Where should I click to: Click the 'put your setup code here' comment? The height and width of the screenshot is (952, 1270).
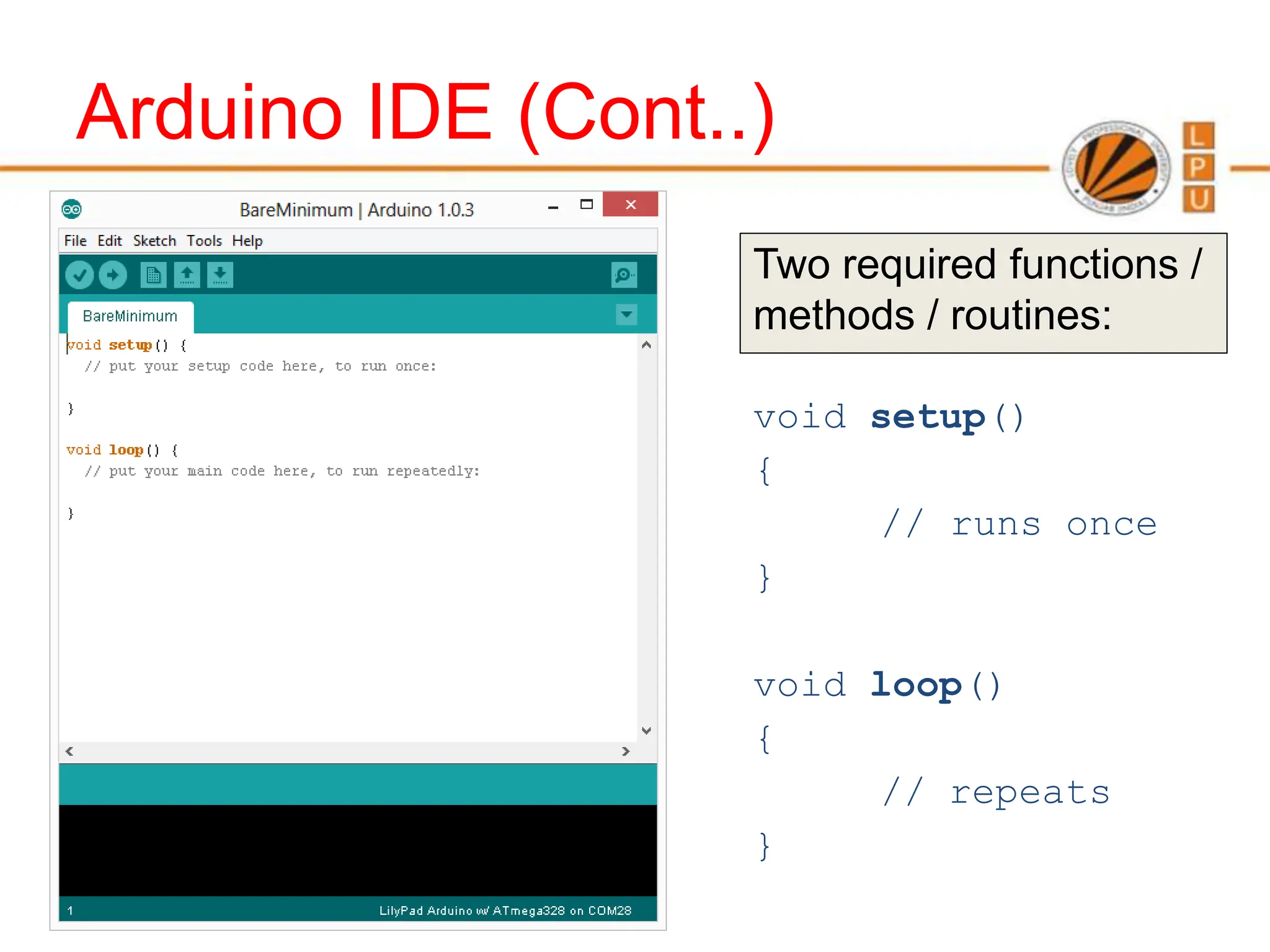pyautogui.click(x=260, y=366)
